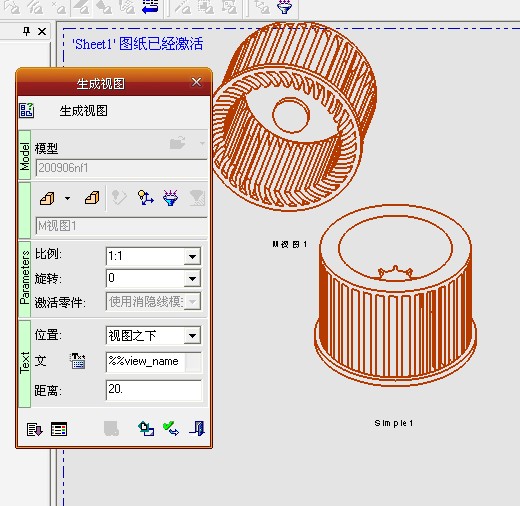Click the list with down-arrow icon
This screenshot has height=506, width=520.
34,429
